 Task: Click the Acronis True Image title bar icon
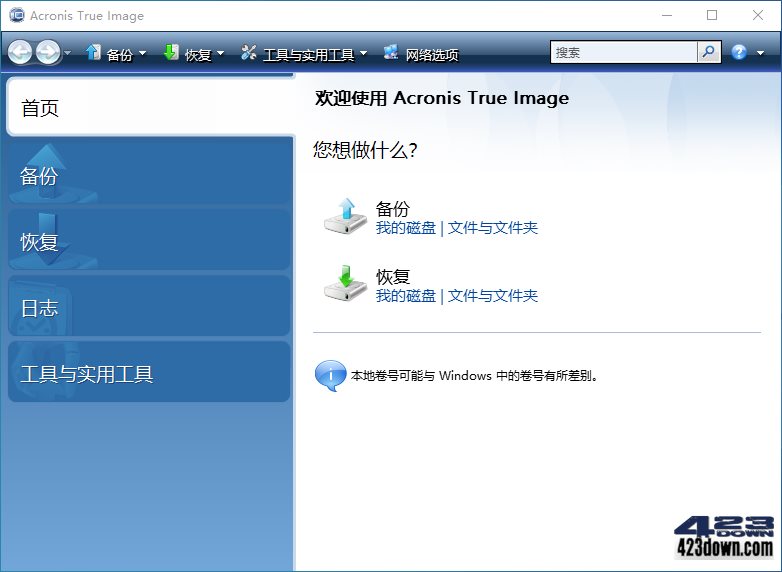point(17,15)
